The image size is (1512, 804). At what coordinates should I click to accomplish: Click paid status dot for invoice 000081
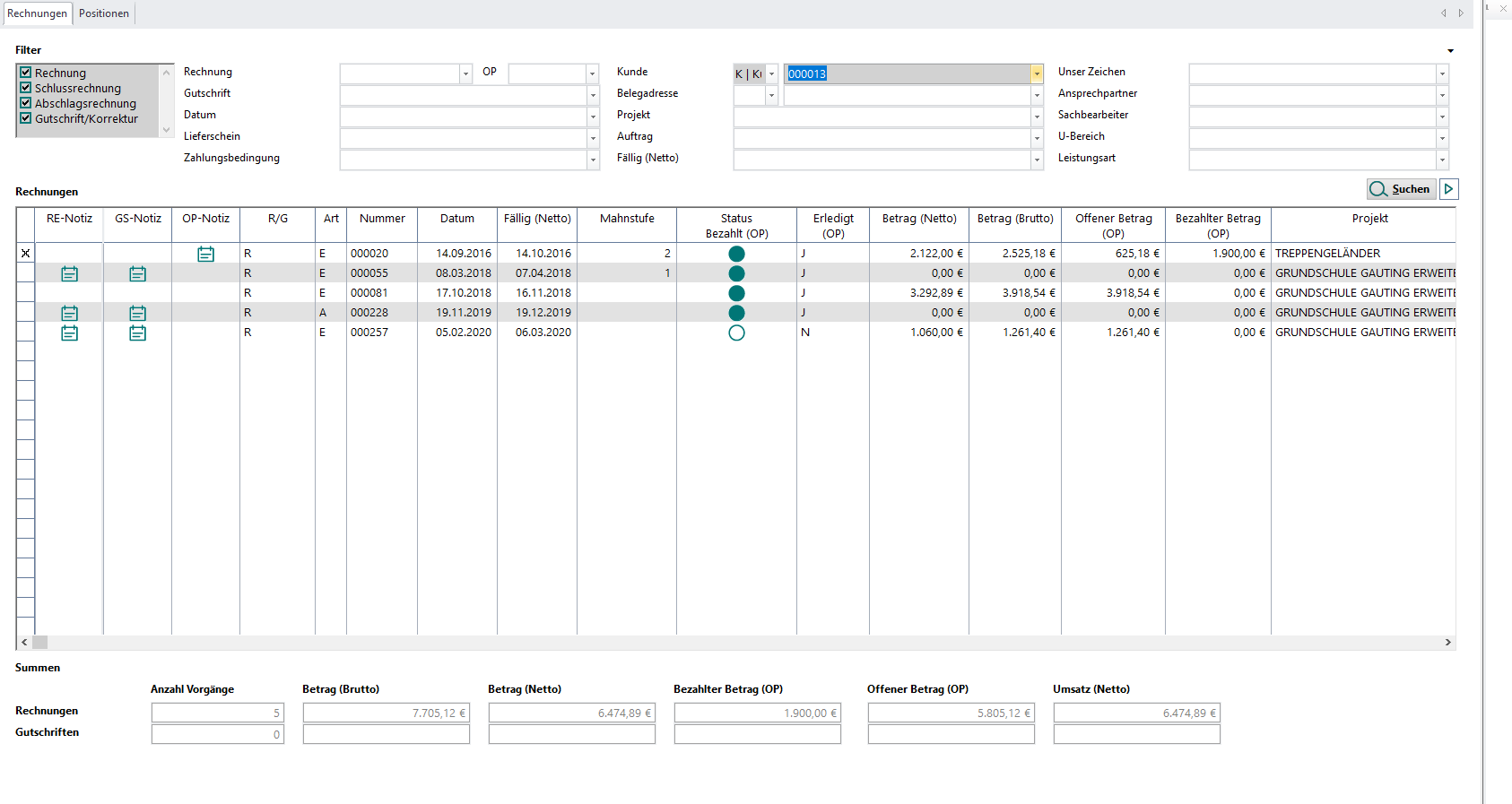pyautogui.click(x=736, y=293)
